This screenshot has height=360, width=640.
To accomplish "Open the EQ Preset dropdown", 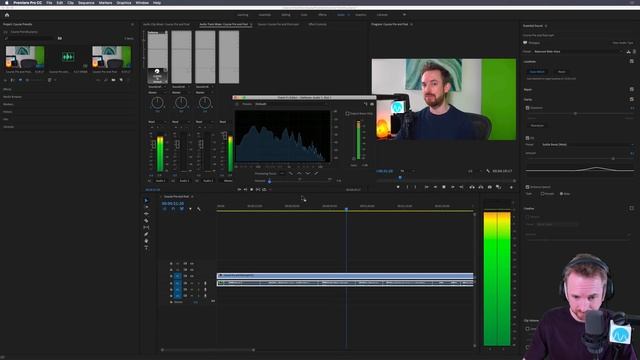I will click(x=587, y=144).
